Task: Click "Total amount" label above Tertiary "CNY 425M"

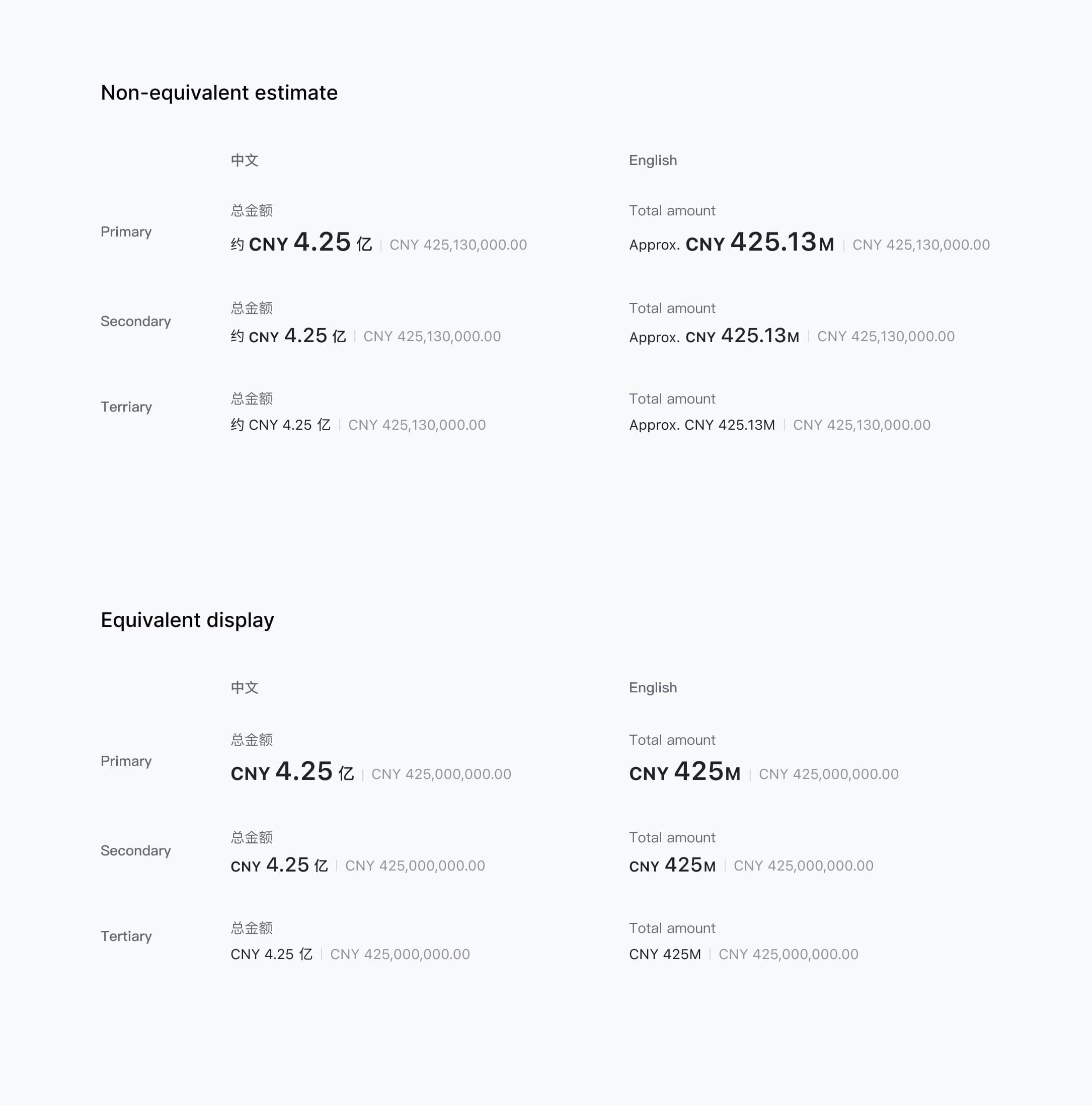Action: tap(672, 928)
